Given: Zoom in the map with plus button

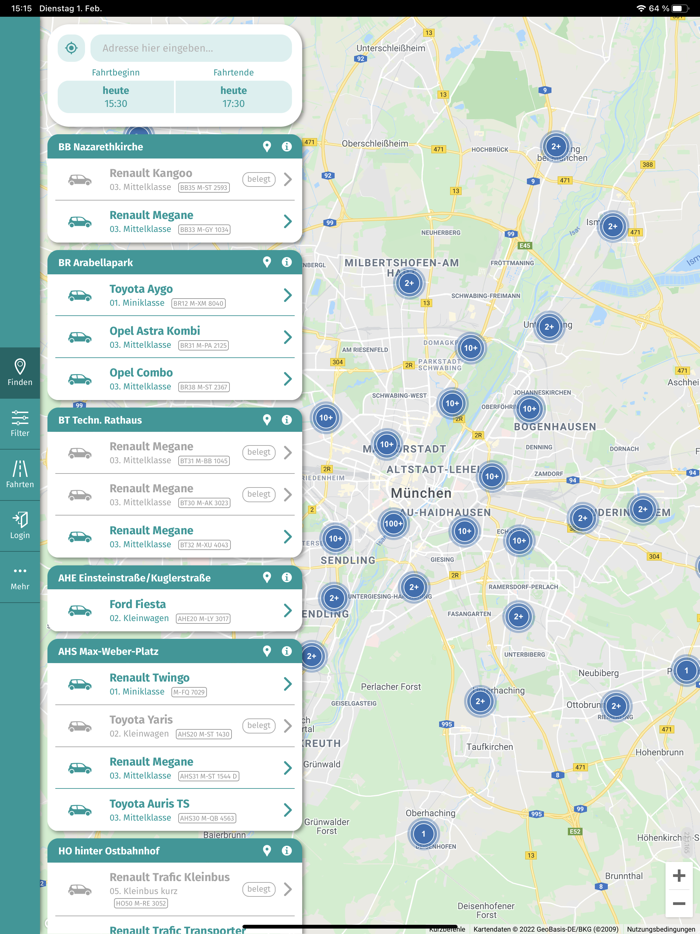Looking at the screenshot, I should 679,876.
